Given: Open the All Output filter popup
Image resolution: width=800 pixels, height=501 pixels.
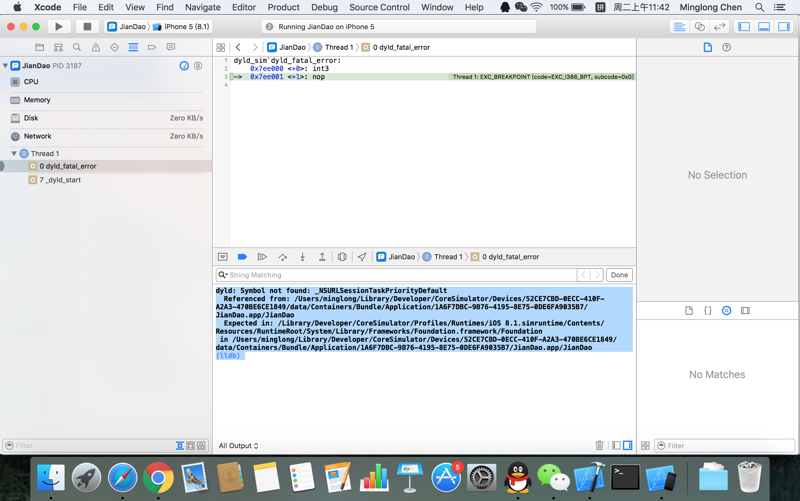Looking at the screenshot, I should tap(238, 445).
